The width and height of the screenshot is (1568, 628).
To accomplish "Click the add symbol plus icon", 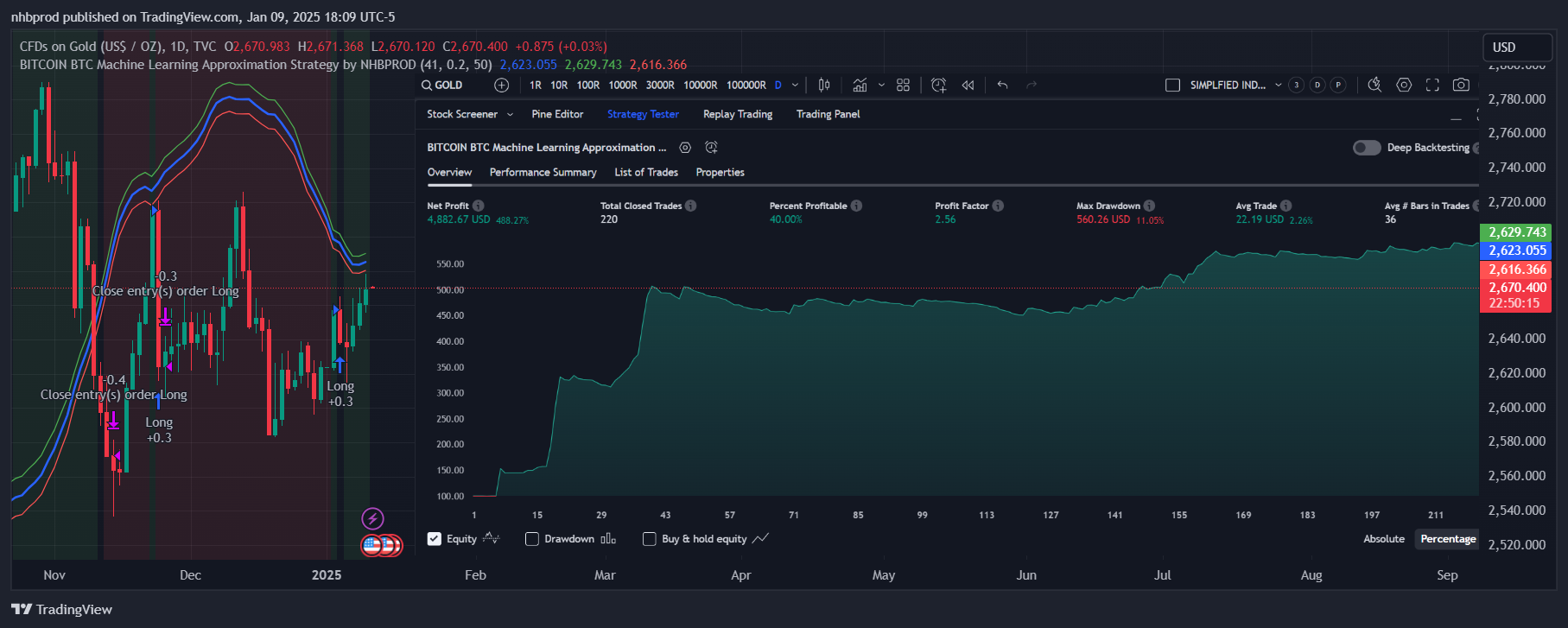I will point(501,85).
